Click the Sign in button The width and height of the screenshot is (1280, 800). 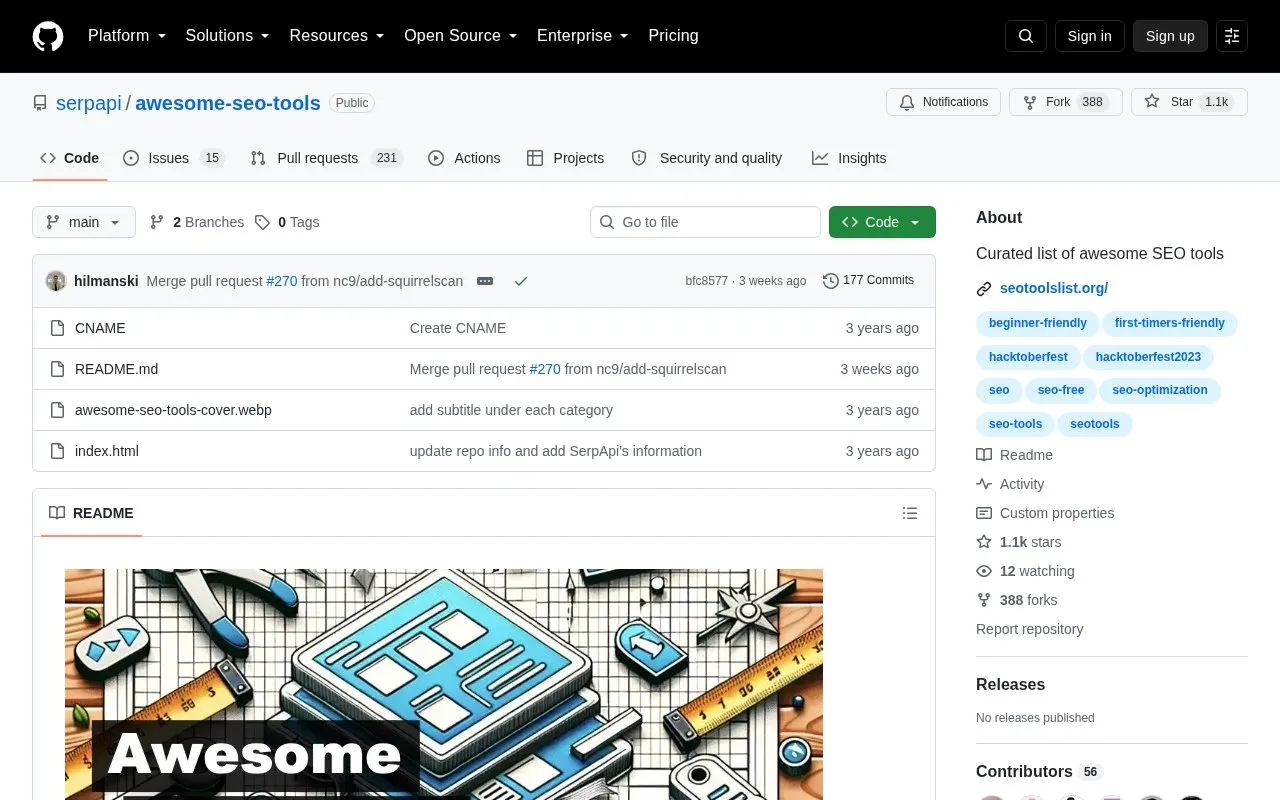pos(1089,36)
